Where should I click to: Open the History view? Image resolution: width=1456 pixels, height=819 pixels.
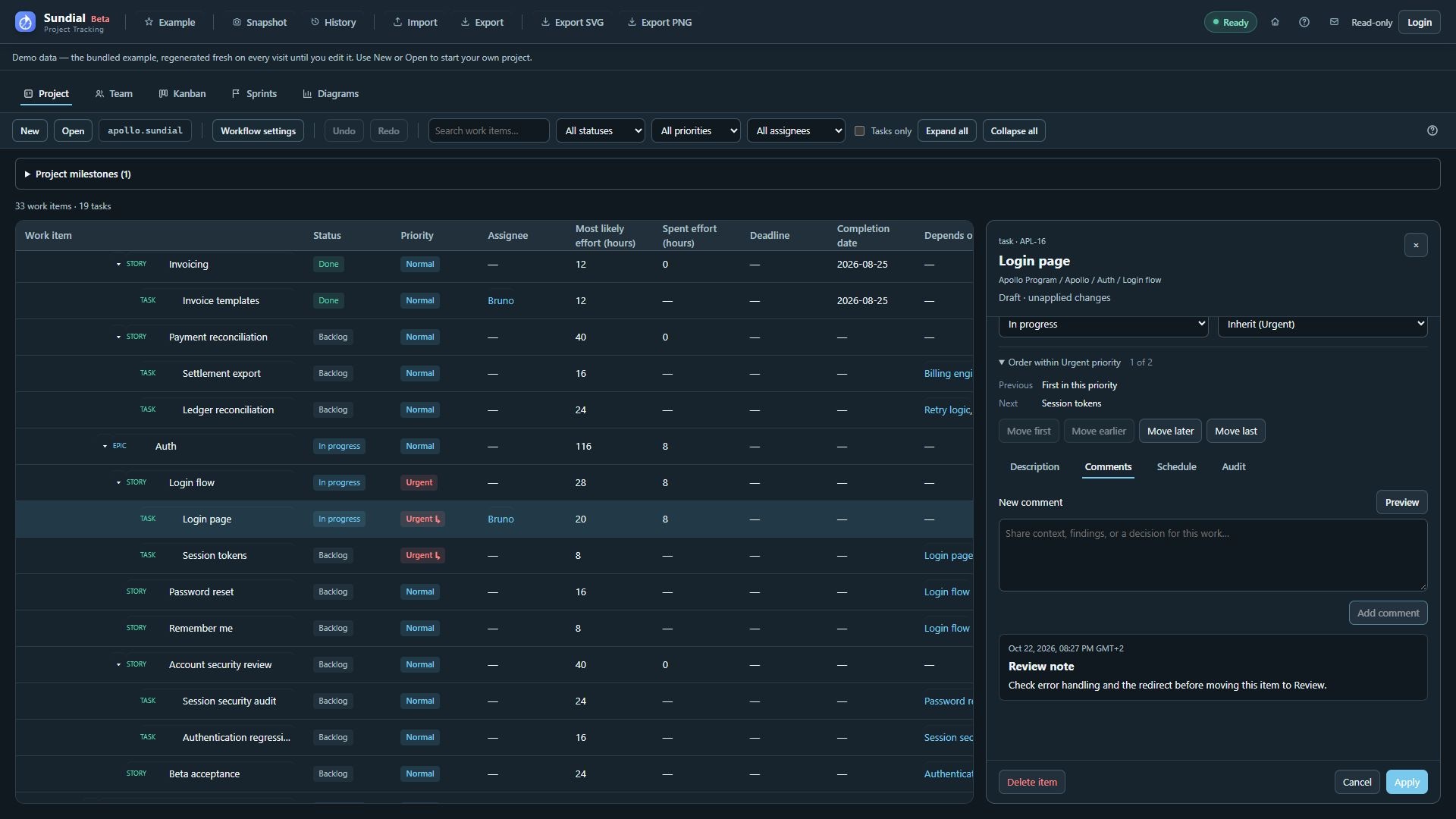333,22
